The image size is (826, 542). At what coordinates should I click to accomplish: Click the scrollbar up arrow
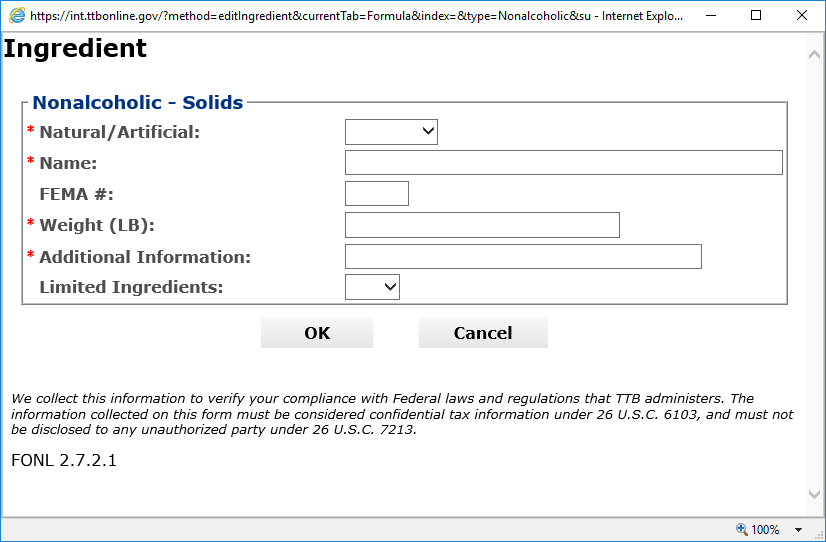[x=814, y=53]
